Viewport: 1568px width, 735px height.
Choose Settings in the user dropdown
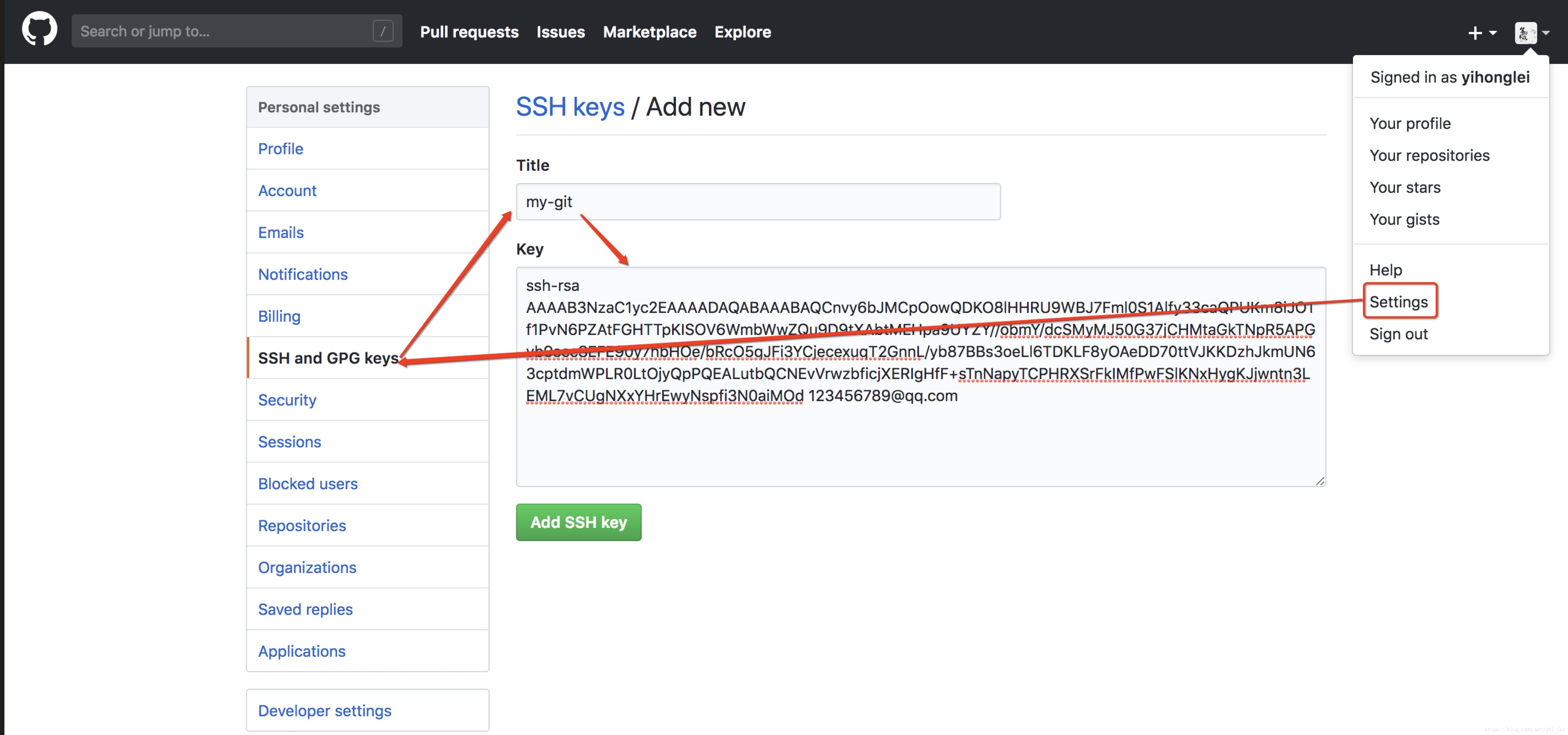tap(1398, 302)
